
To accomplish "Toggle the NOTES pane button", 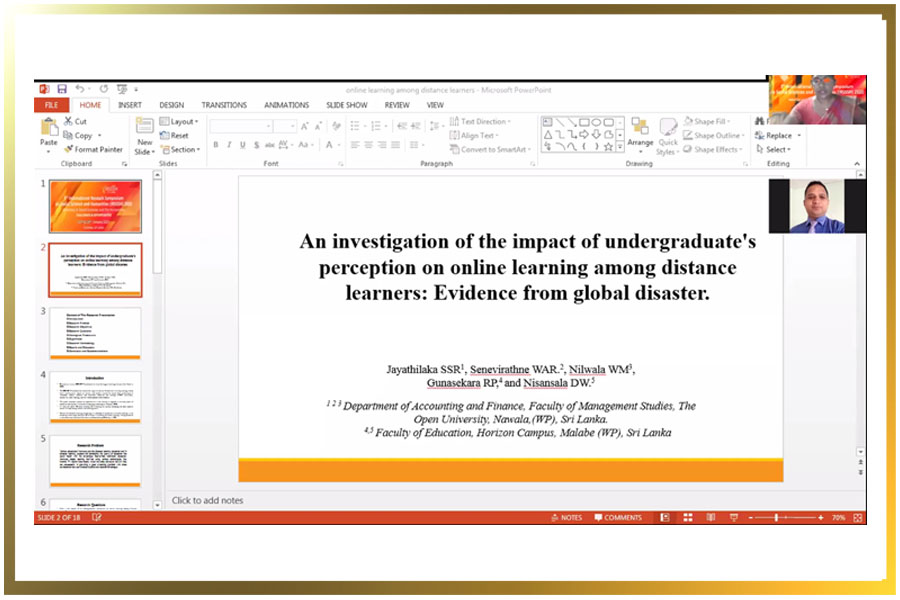I will (567, 518).
